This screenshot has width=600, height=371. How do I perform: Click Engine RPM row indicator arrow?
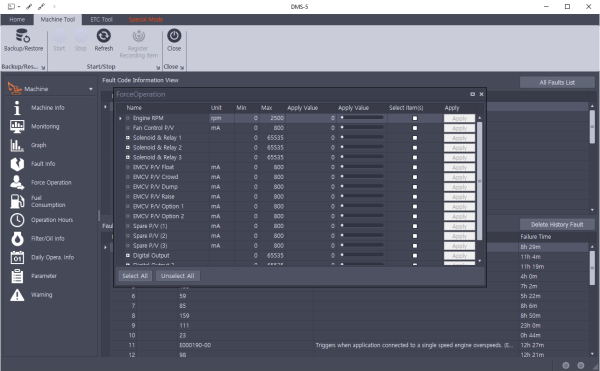120,119
